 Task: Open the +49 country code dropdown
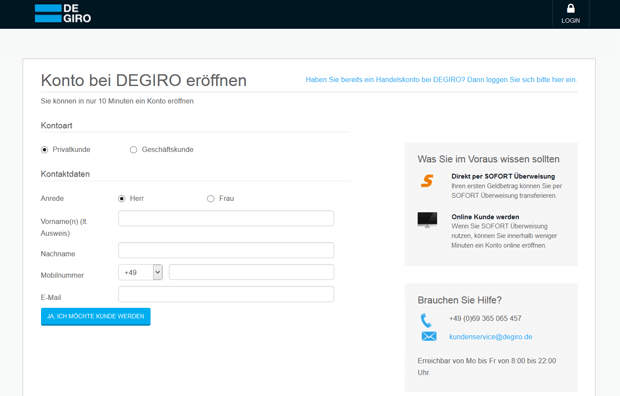[x=140, y=272]
